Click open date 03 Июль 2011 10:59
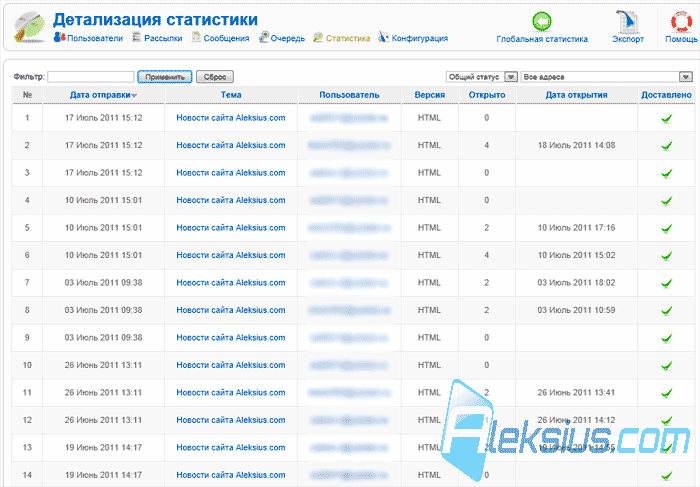Image resolution: width=700 pixels, height=487 pixels. coord(576,310)
